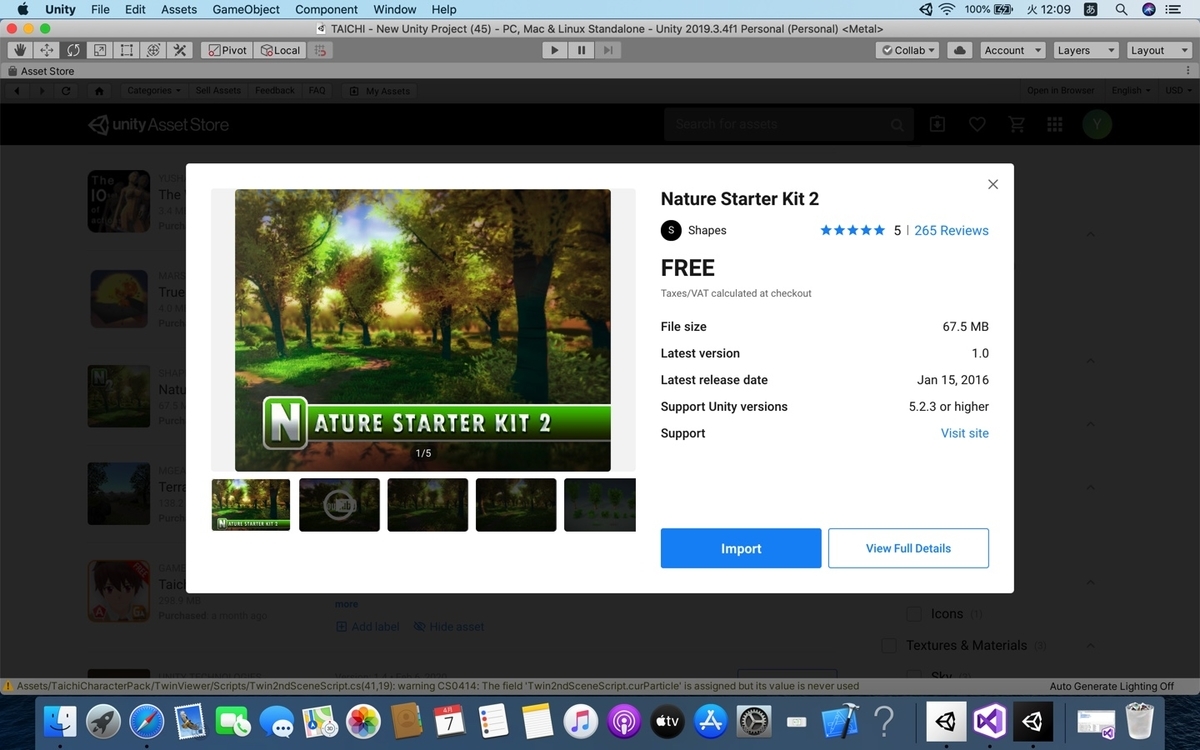Screen dimensions: 1200x750
Task: Click Sell Assets link
Action: [x=218, y=91]
